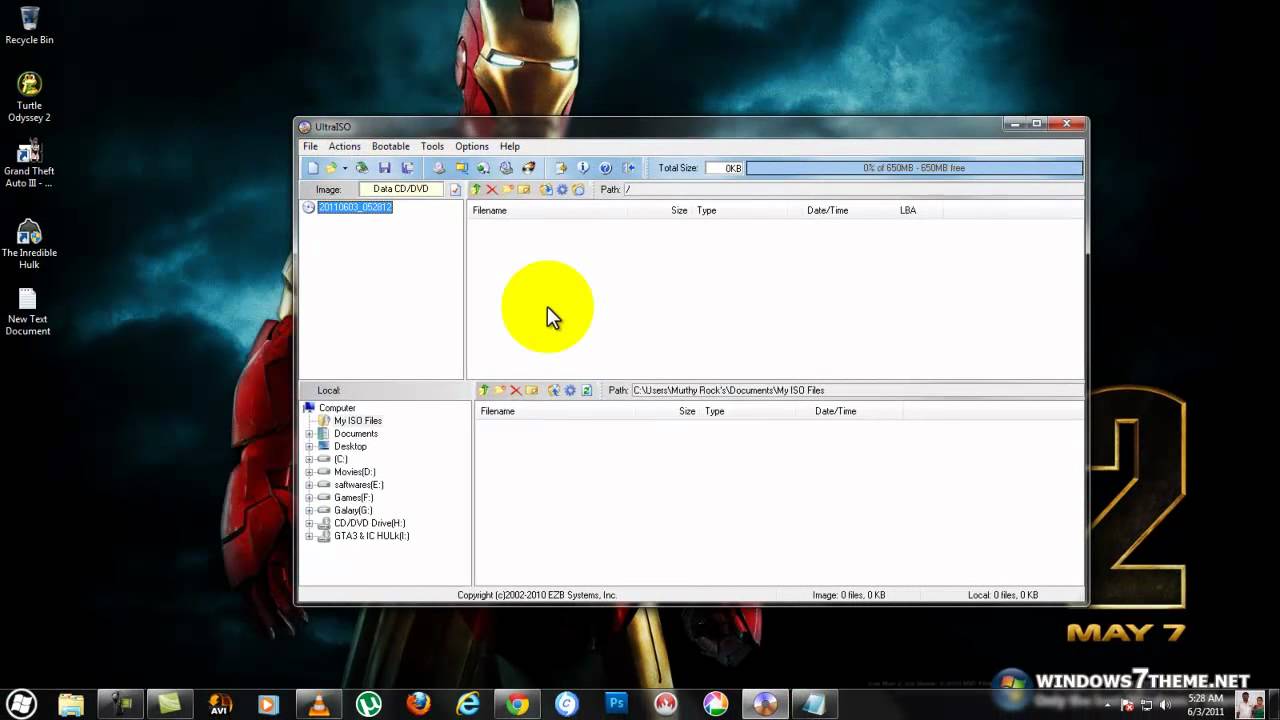Open the Bootable menu
Screen dimensions: 1280x720
coord(391,146)
